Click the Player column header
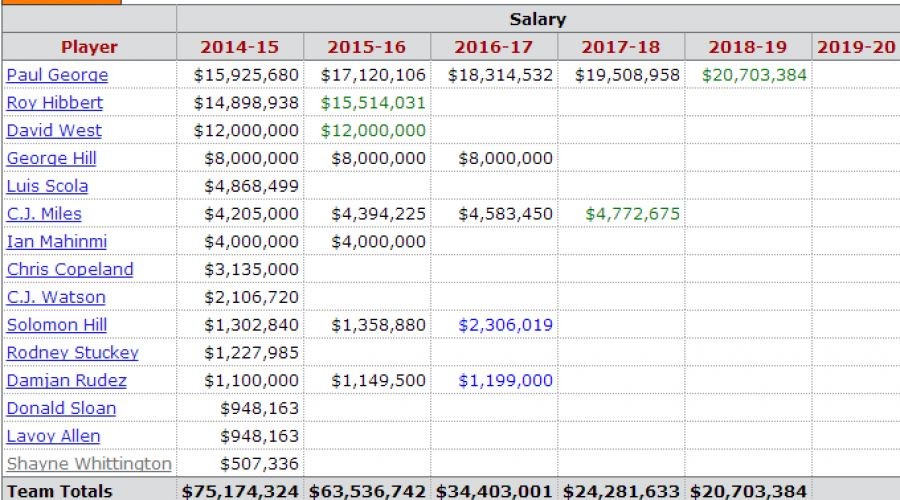The width and height of the screenshot is (900, 500). [x=89, y=47]
